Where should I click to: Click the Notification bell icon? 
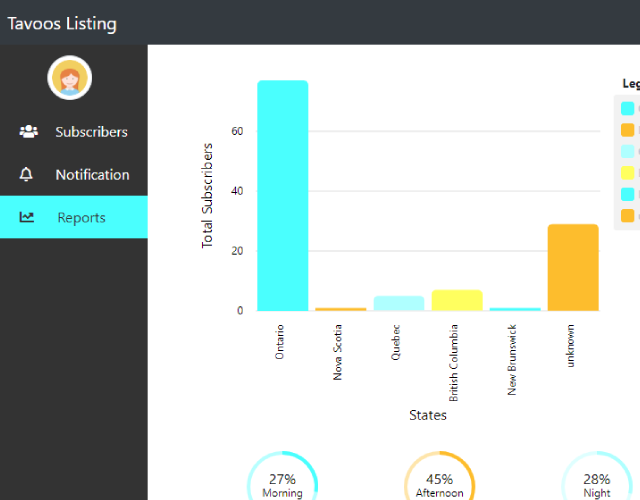tap(27, 174)
